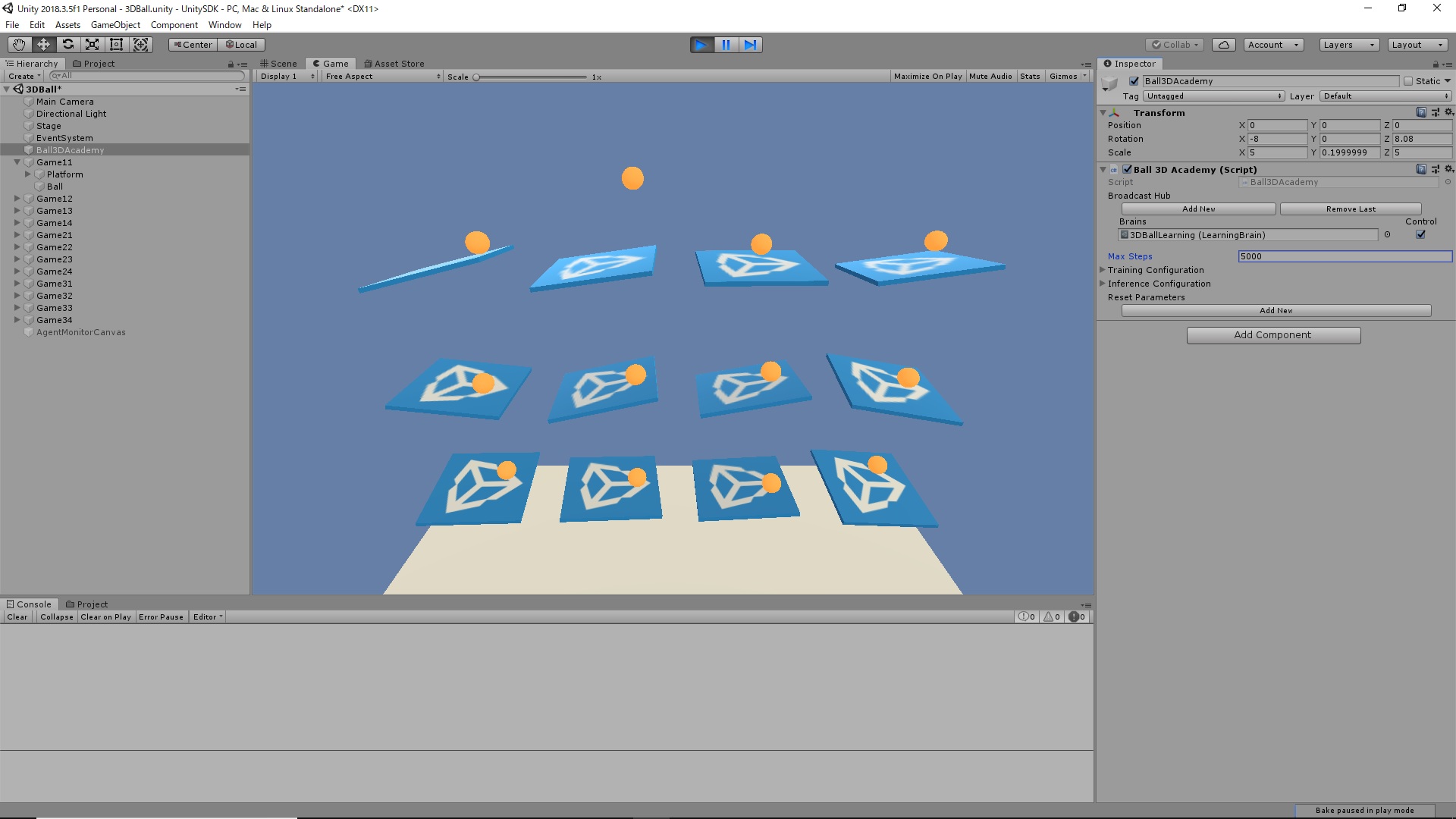
Task: Expand Training Configuration foldout
Action: tap(1103, 270)
